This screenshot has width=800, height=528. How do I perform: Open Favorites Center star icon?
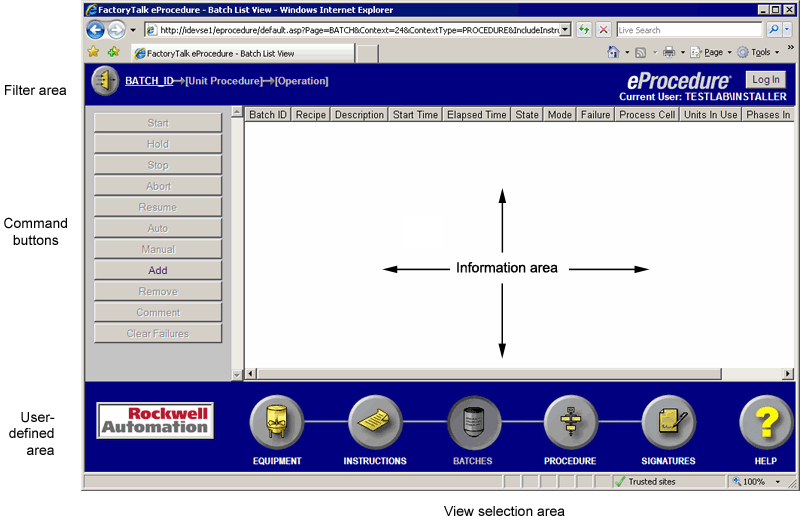point(93,52)
